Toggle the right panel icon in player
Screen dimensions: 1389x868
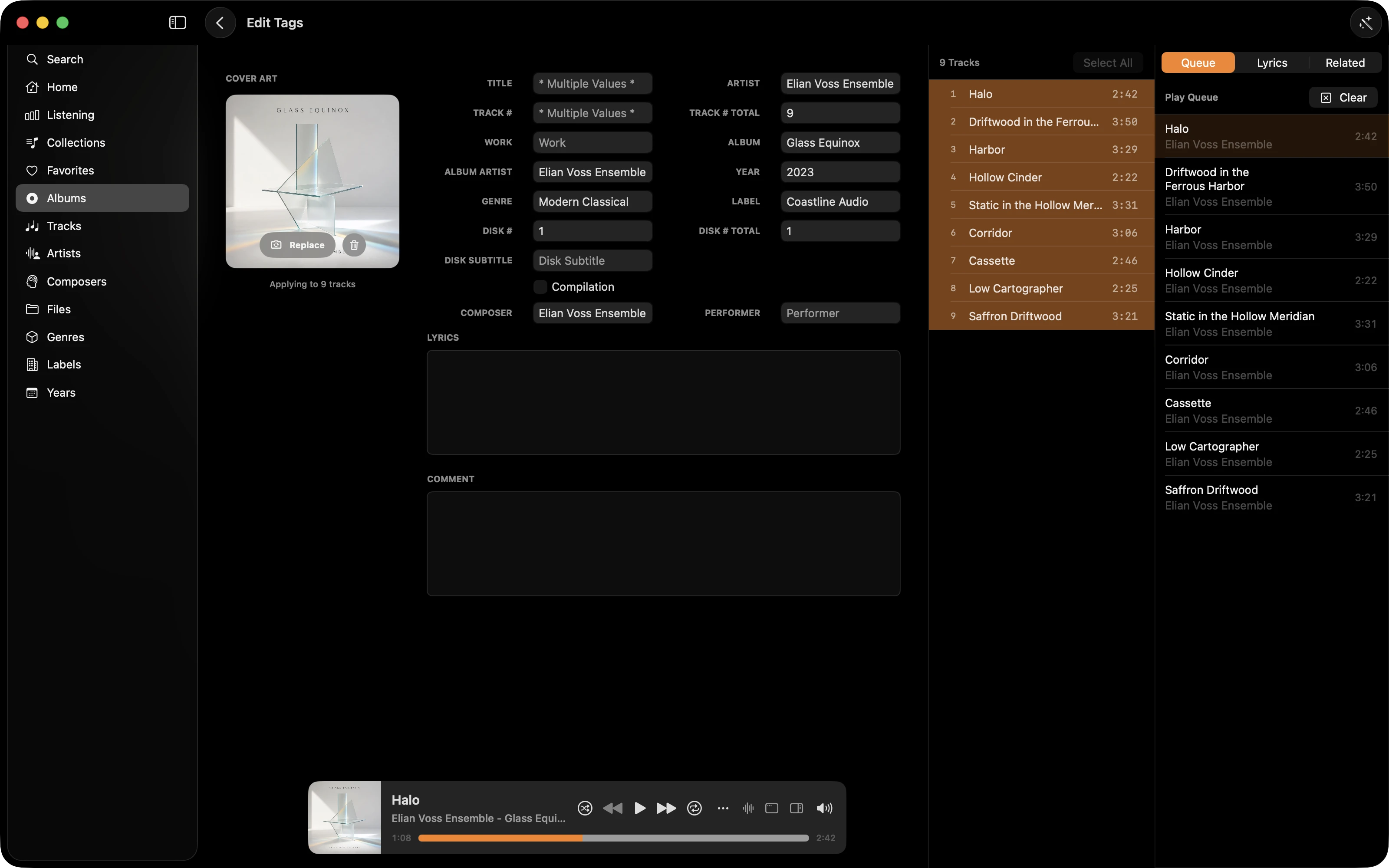click(796, 808)
